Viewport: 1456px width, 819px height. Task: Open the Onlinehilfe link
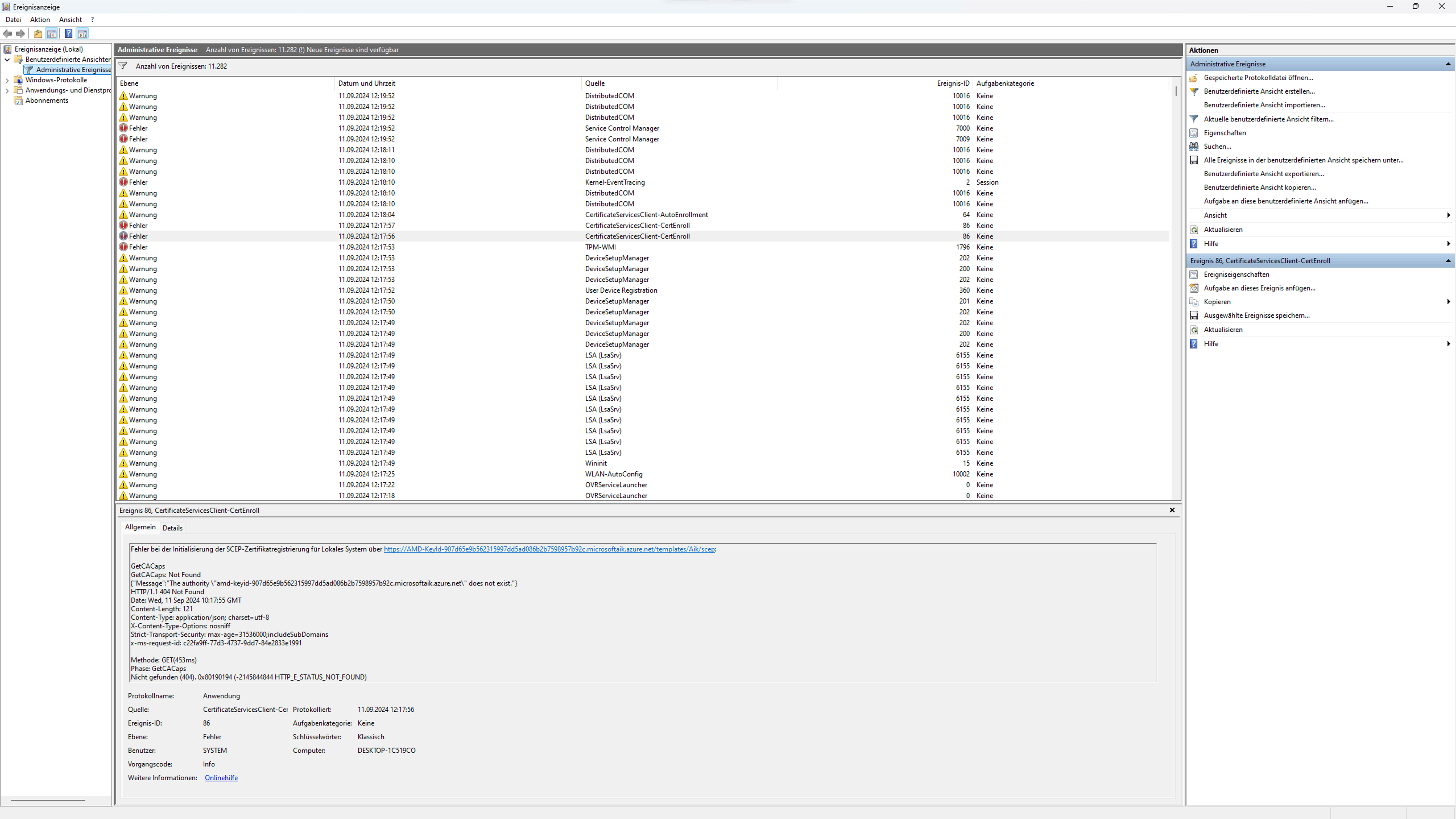click(221, 778)
